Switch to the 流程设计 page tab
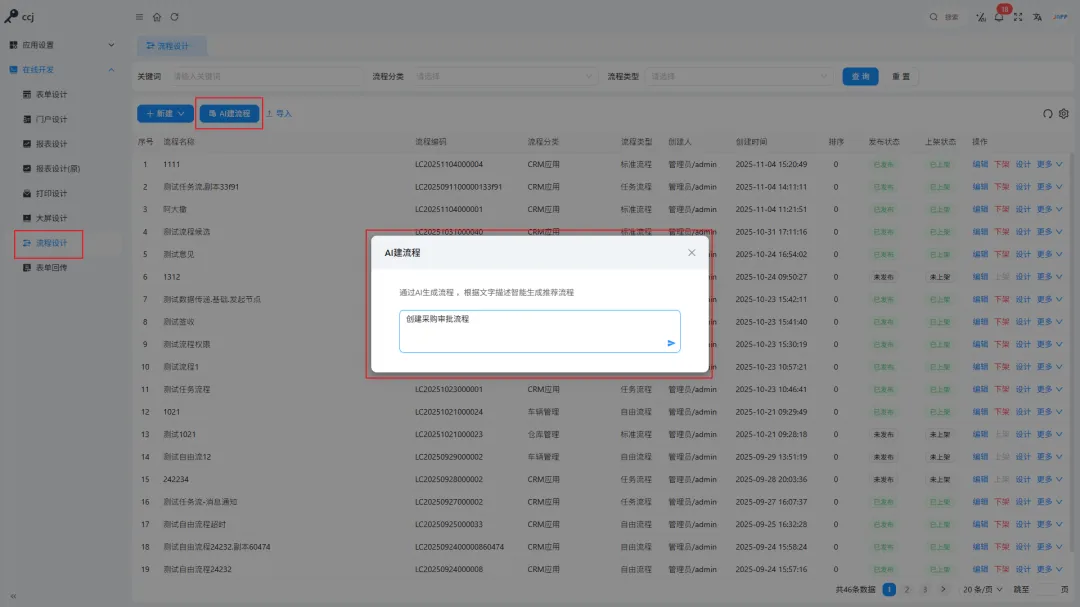Image resolution: width=1080 pixels, height=607 pixels. click(x=172, y=46)
